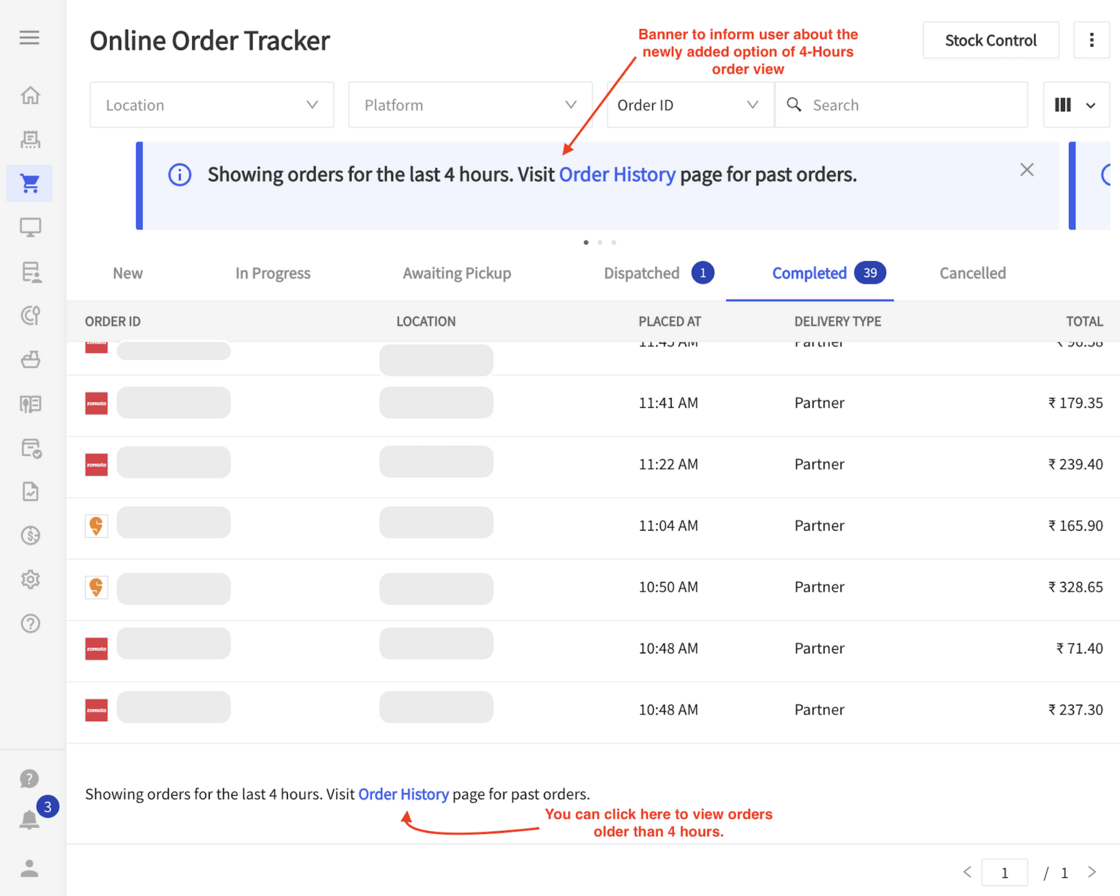The width and height of the screenshot is (1120, 896).
Task: Click inside the Search input field
Action: click(900, 104)
